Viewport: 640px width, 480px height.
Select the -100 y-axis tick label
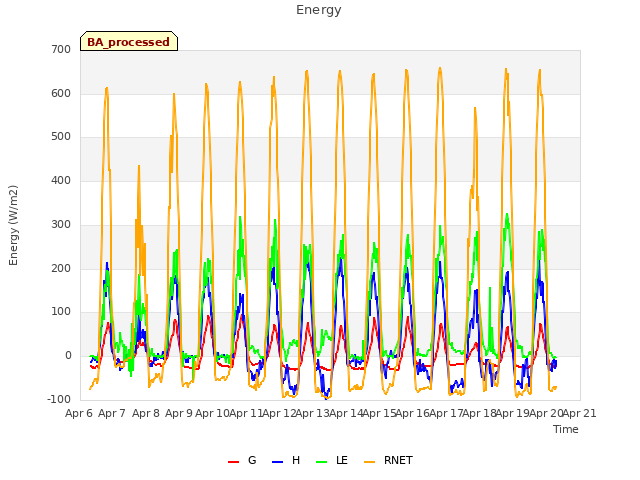pos(59,399)
